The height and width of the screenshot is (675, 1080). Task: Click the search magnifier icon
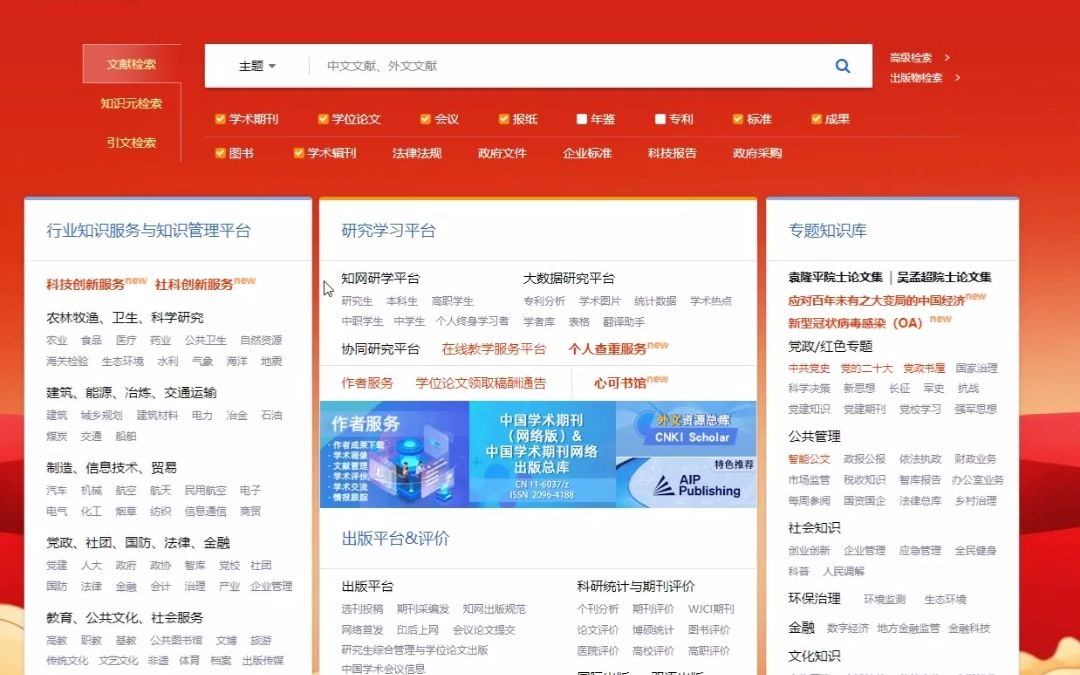point(843,64)
